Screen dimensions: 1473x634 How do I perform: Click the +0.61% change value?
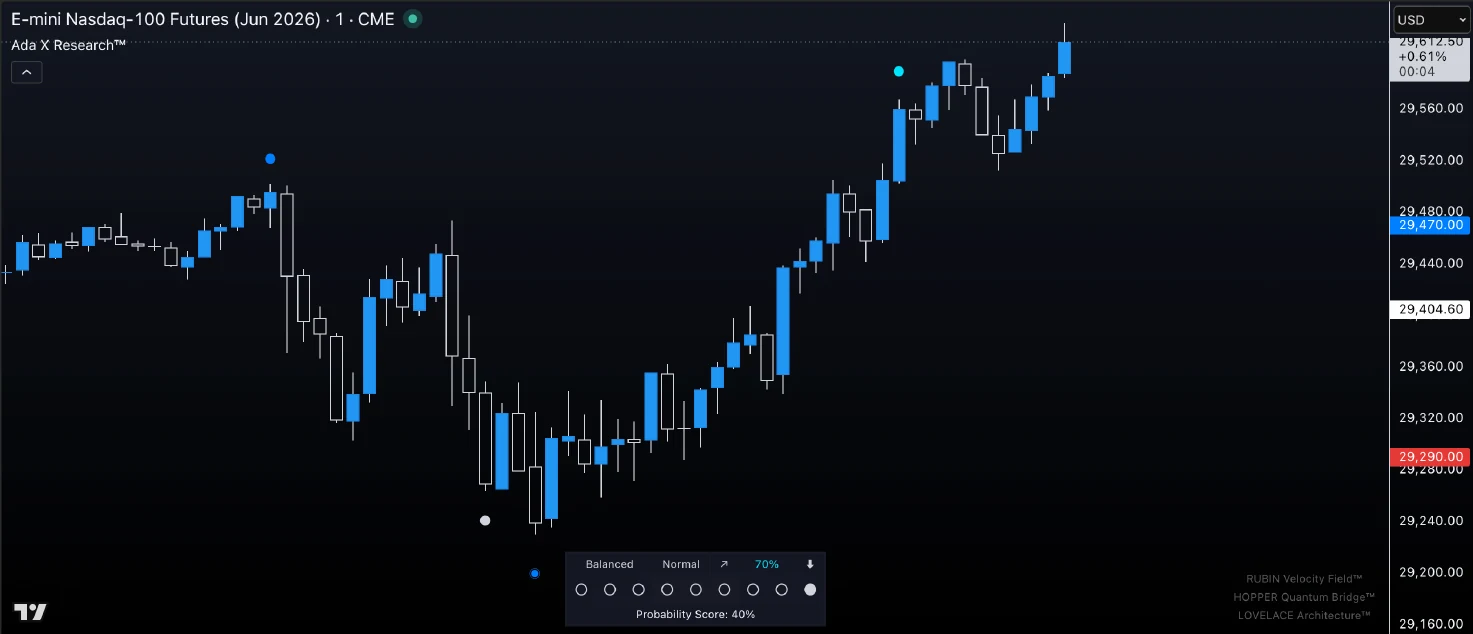(x=1423, y=57)
